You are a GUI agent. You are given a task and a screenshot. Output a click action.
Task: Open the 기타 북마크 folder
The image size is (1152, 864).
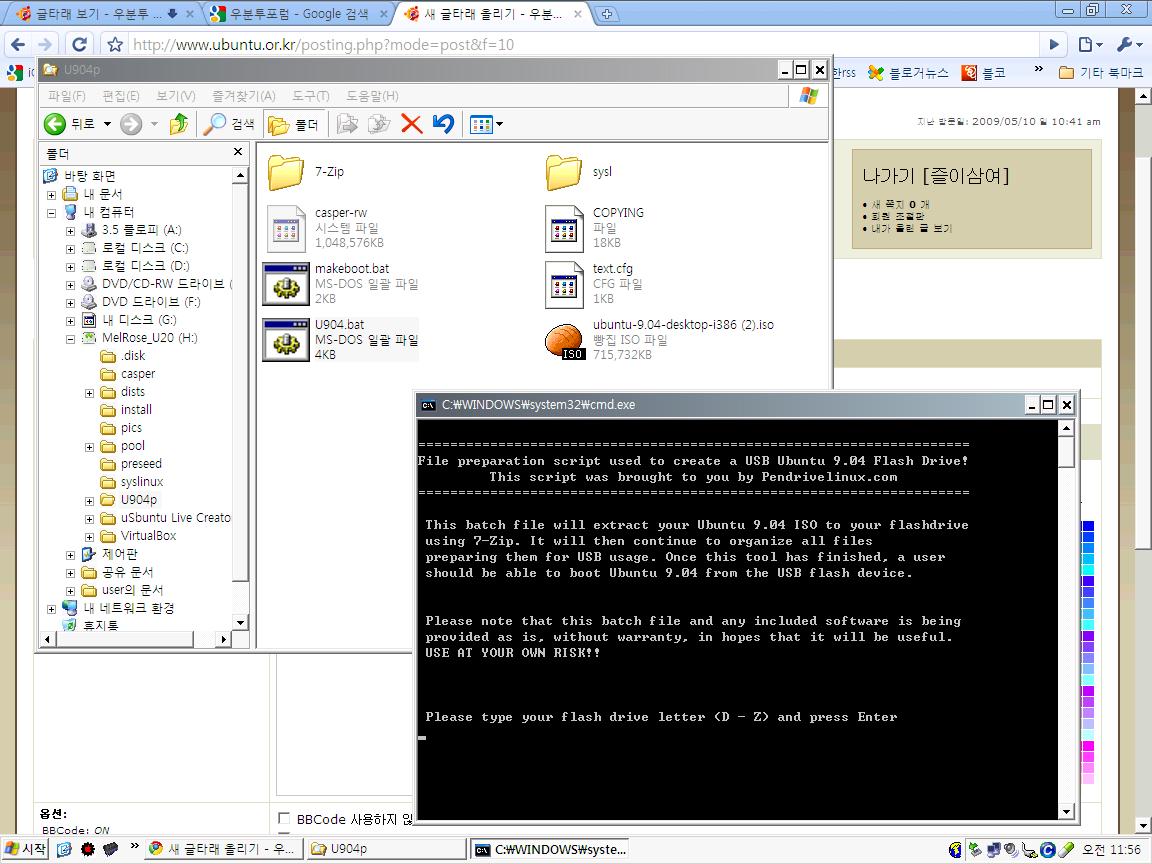[x=1101, y=73]
